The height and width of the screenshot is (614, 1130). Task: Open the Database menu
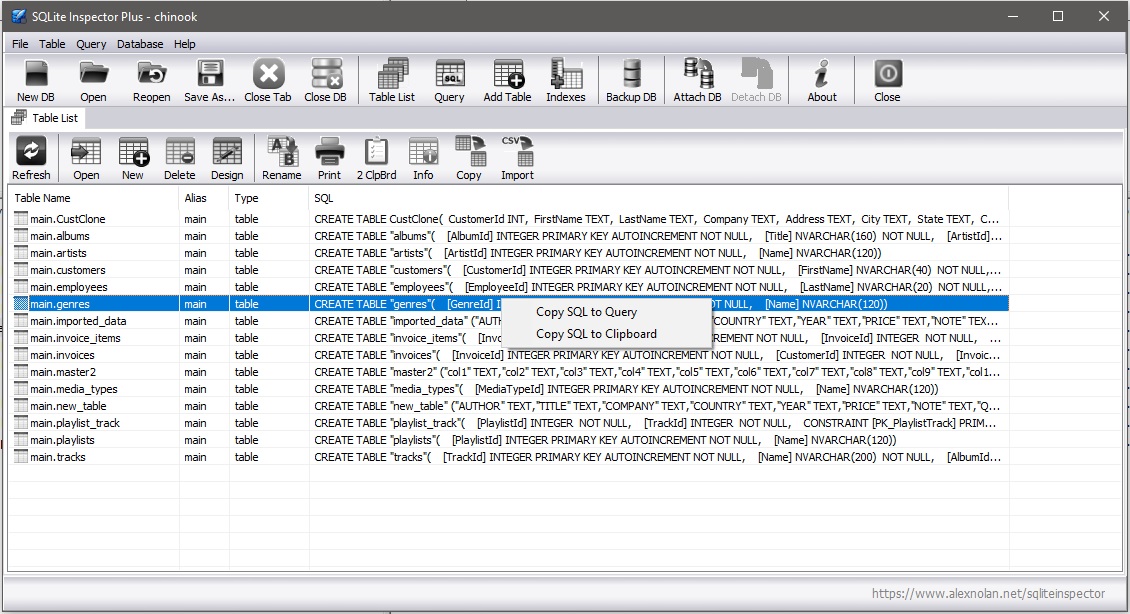click(140, 44)
